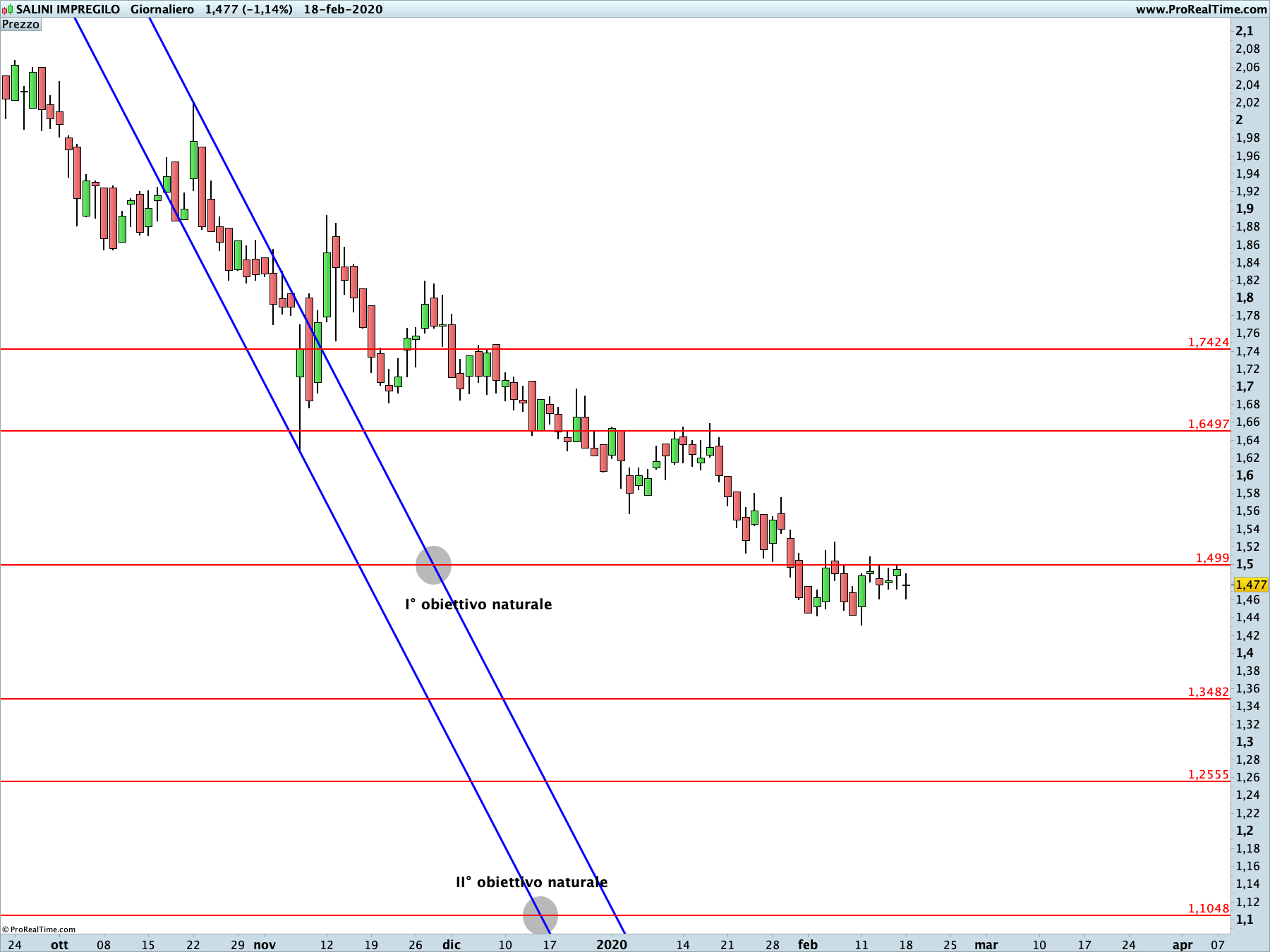
Task: Click the 1,1 value on price axis
Action: [1245, 920]
